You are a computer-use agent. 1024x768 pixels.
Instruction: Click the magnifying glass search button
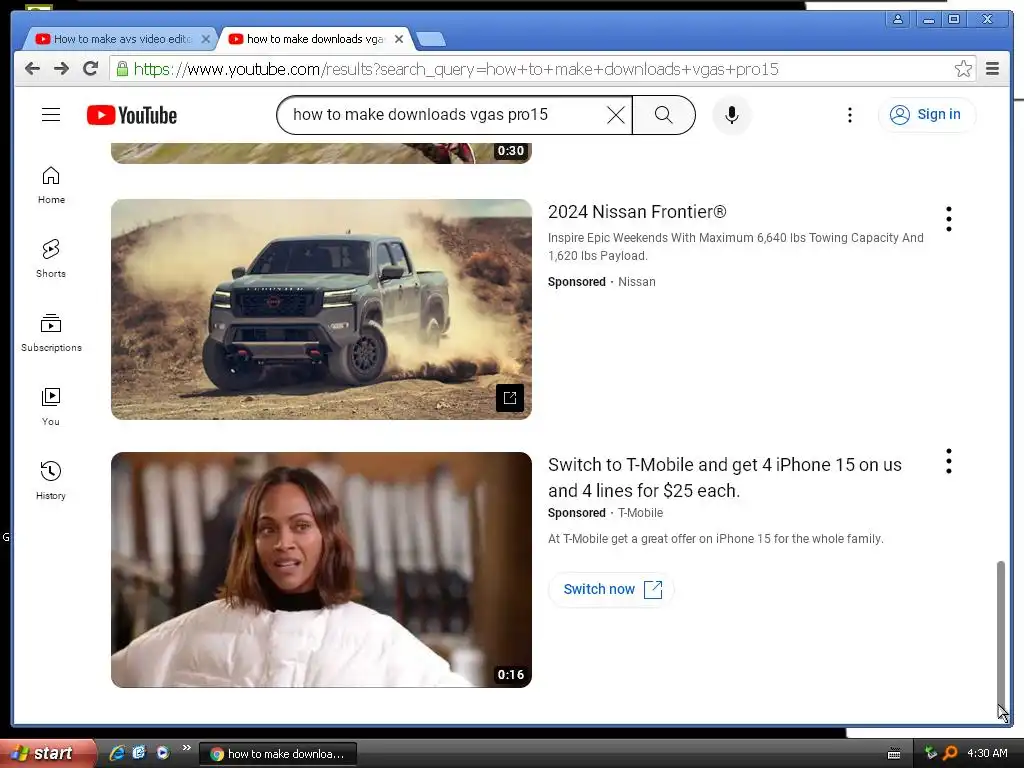tap(664, 115)
